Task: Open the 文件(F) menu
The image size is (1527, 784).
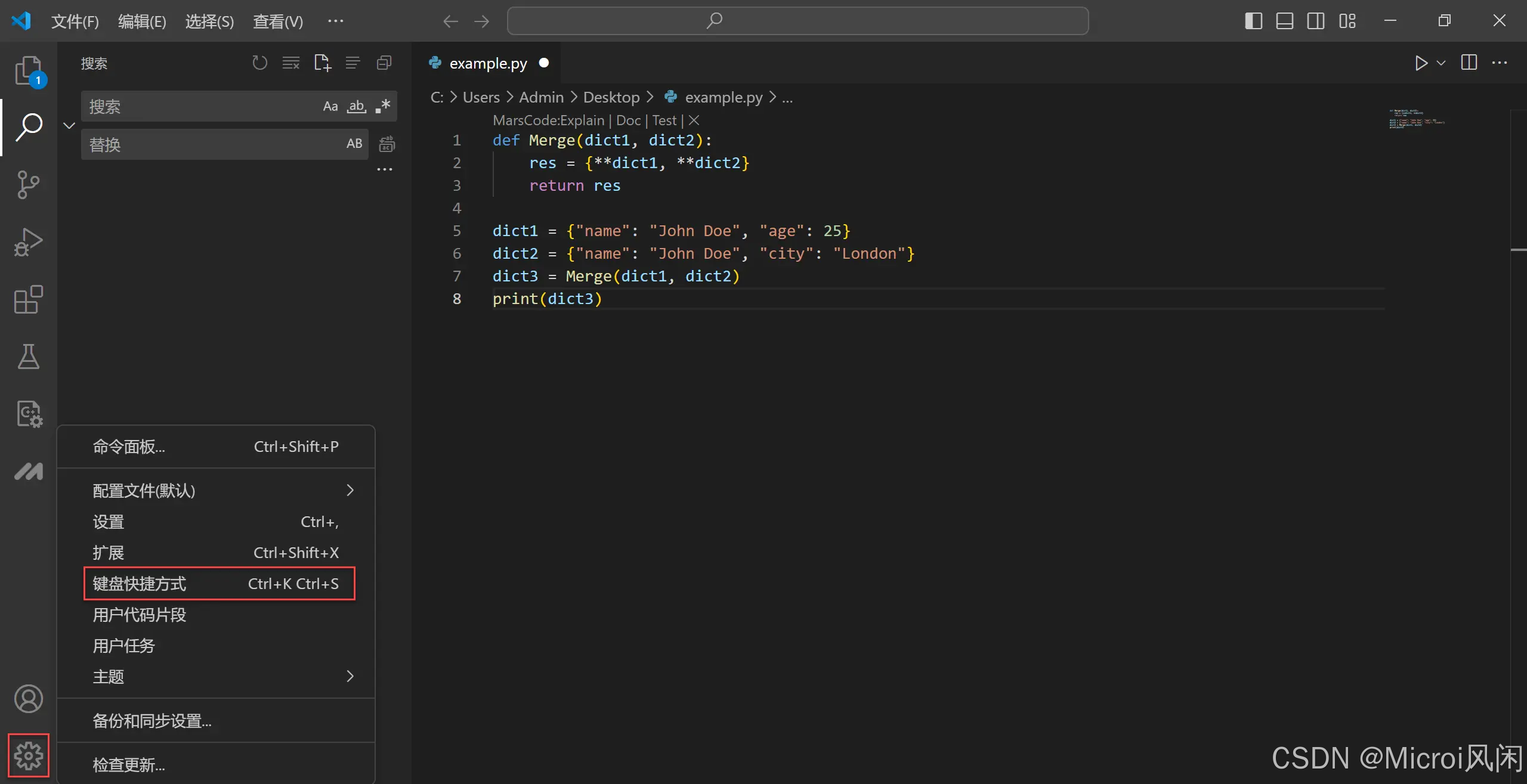Action: click(75, 21)
